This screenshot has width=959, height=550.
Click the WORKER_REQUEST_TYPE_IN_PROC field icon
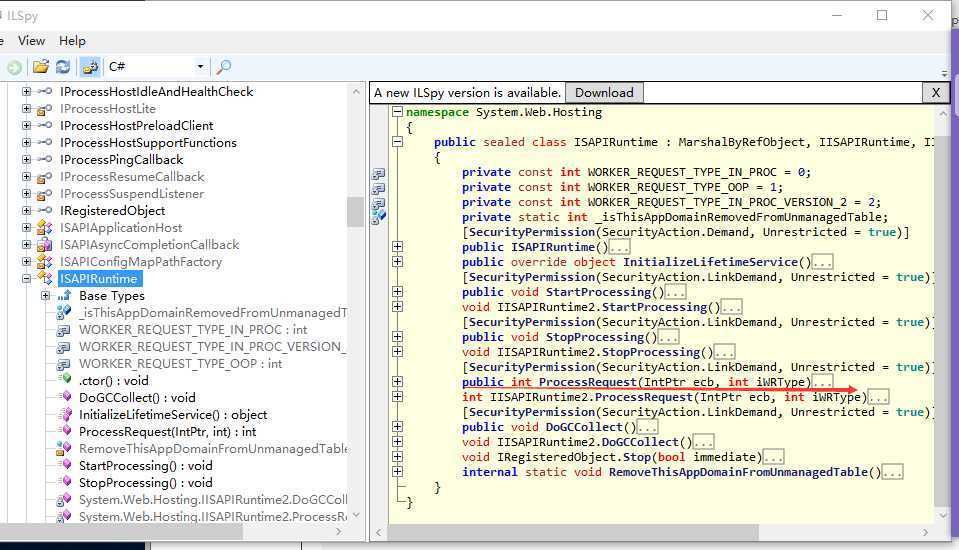tap(64, 330)
